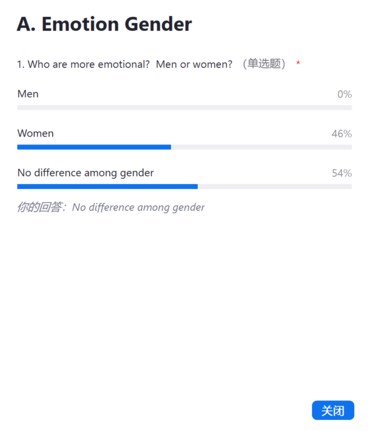Screen dimensions: 372x431
Task: Click the 0% result for Men
Action: (x=344, y=94)
